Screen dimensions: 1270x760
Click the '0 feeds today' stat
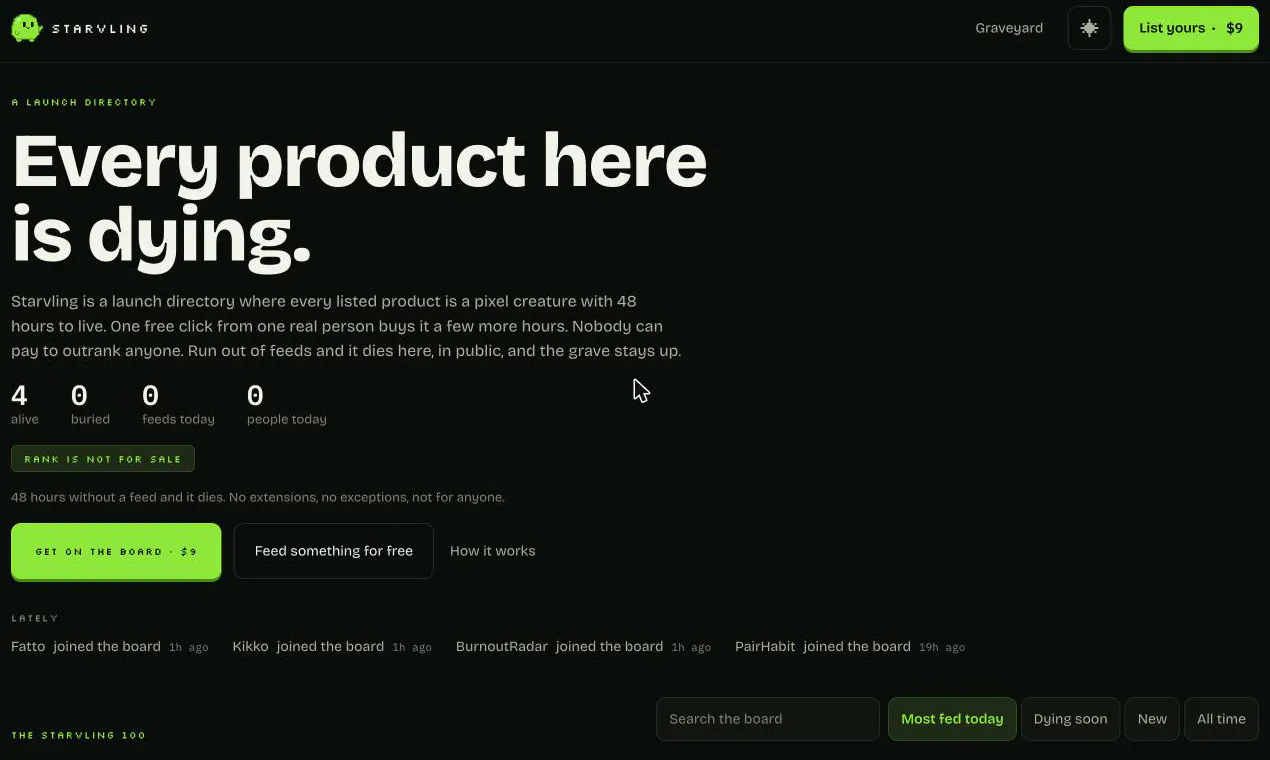[178, 405]
